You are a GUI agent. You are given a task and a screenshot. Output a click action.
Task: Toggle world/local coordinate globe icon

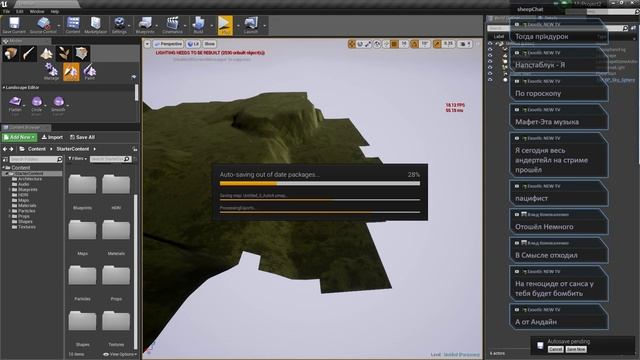coord(378,44)
